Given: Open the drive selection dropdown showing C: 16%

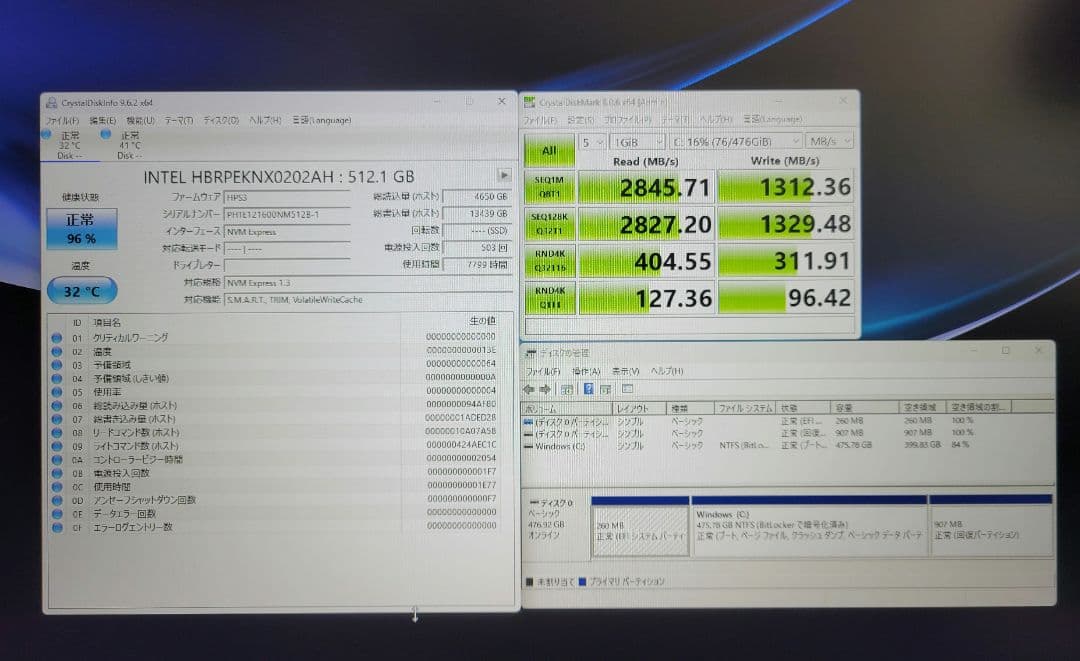Looking at the screenshot, I should (x=735, y=141).
